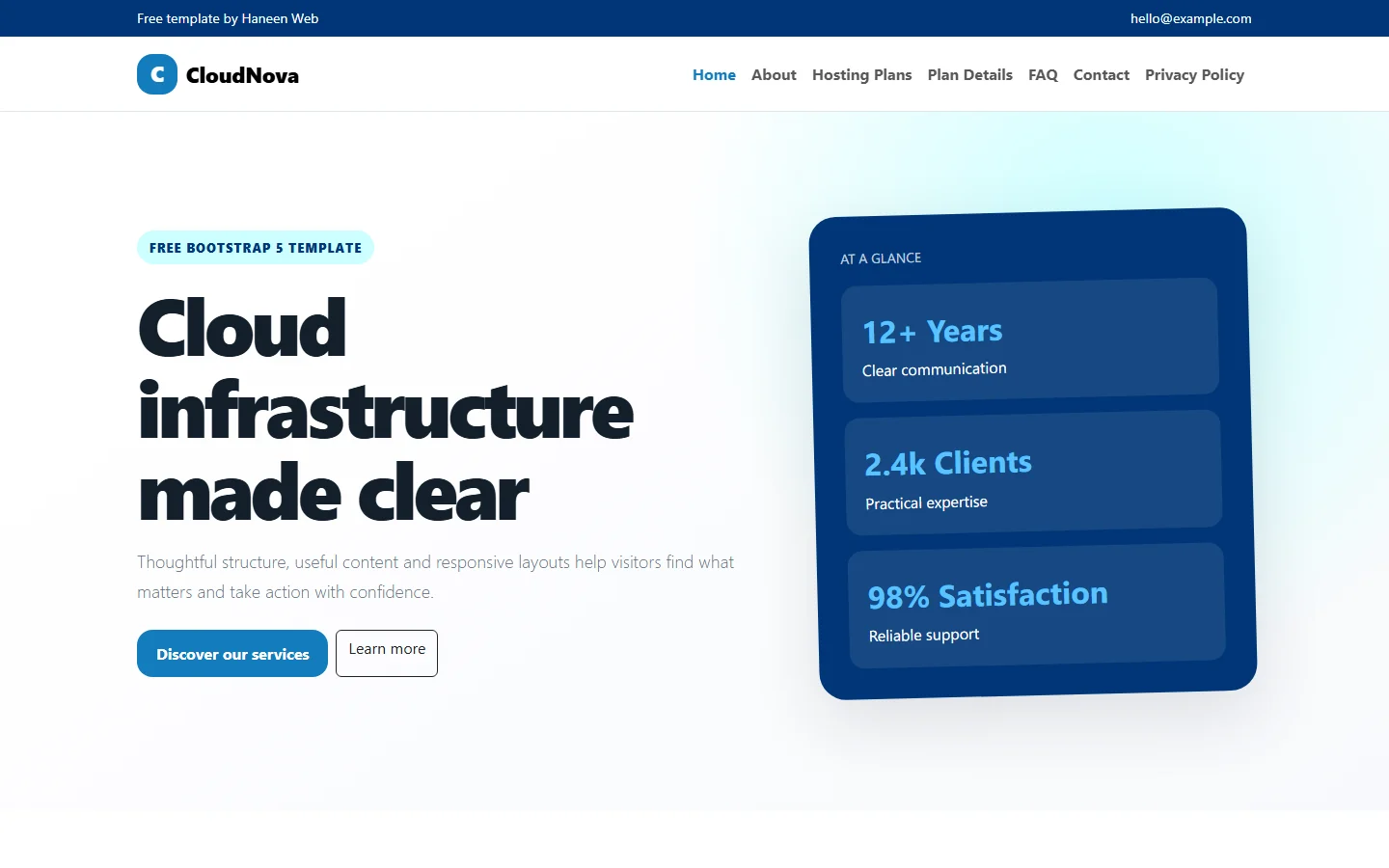Open Plan Details in the navbar

(x=969, y=74)
